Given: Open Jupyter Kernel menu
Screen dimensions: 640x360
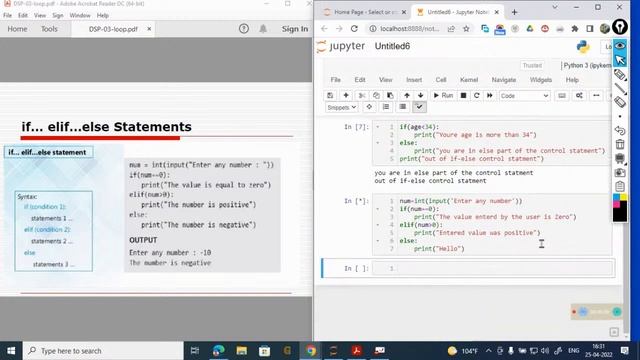Looking at the screenshot, I should 469,80.
